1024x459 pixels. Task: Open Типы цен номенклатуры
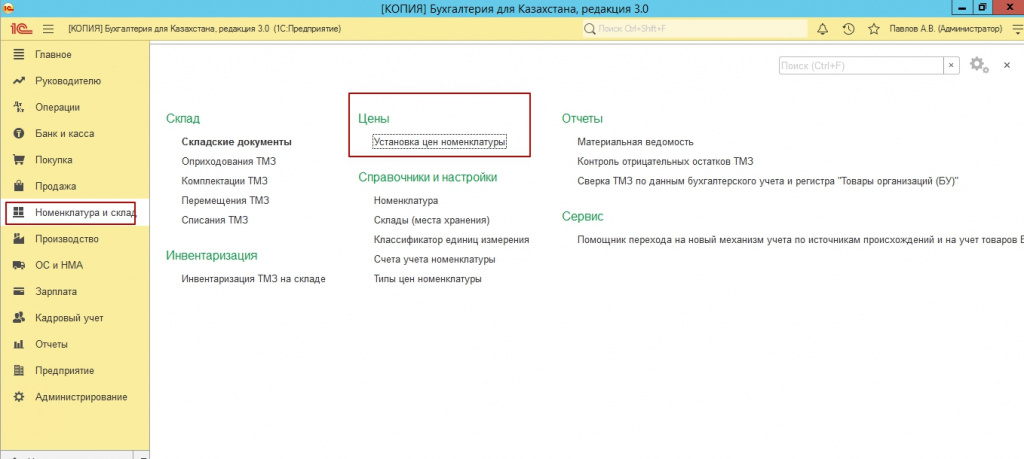coord(428,279)
